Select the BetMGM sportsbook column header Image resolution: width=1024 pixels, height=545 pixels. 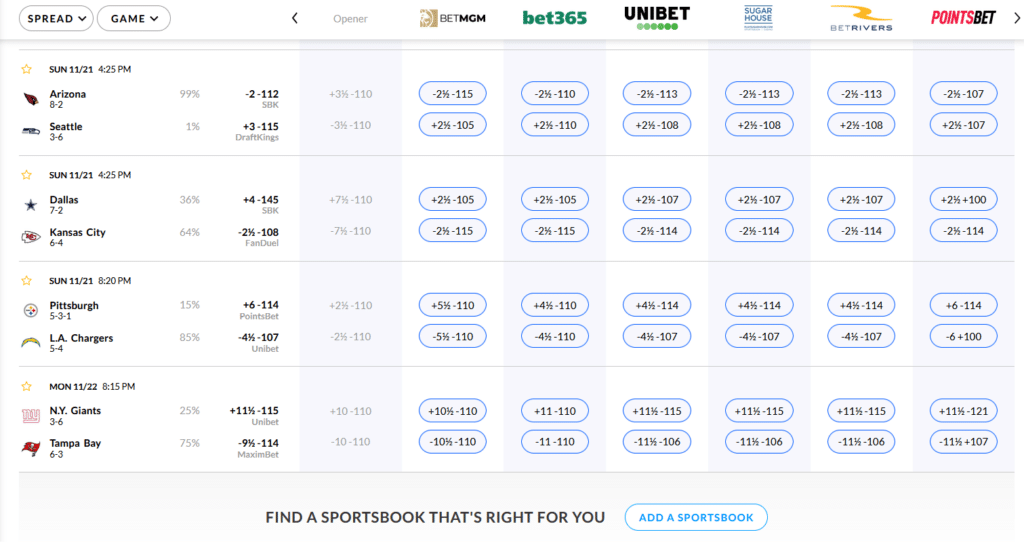click(451, 18)
